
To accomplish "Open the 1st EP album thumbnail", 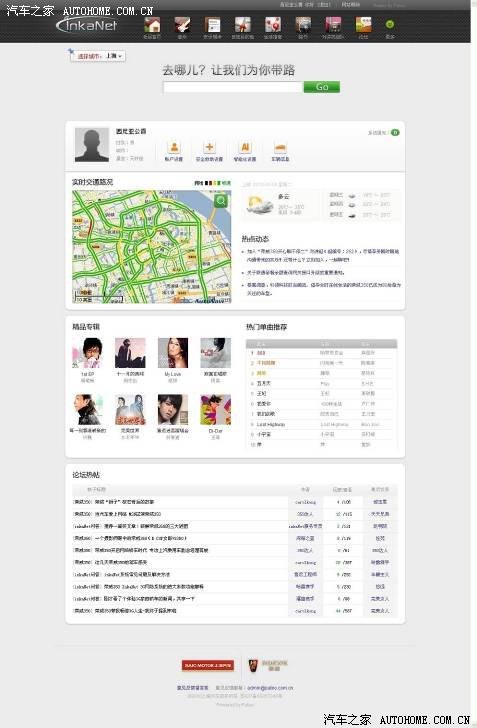I will click(87, 353).
